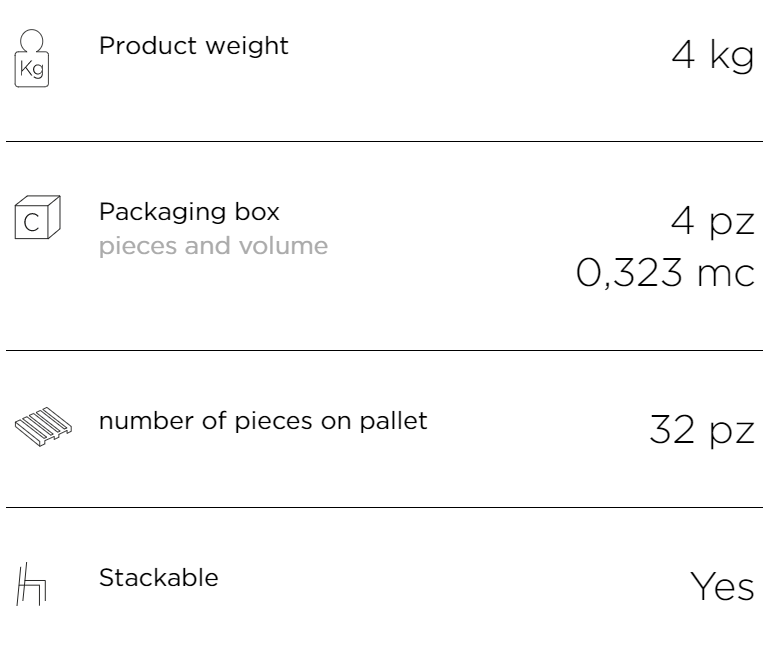Select the 0,323 mc volume value
Viewport: 779px width, 651px height.
tap(666, 273)
